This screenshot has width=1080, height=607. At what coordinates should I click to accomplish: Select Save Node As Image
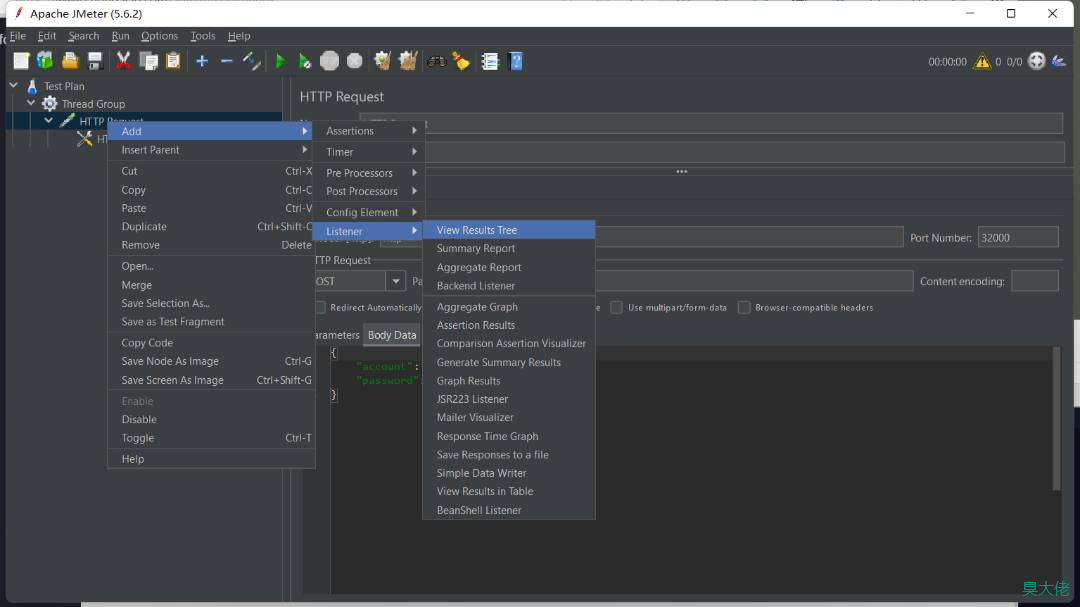[x=211, y=361]
